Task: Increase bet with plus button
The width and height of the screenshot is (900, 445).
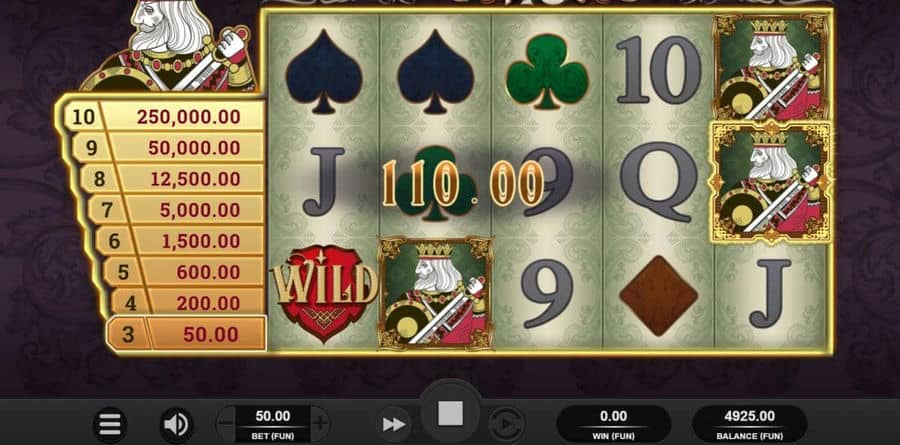Action: point(320,425)
